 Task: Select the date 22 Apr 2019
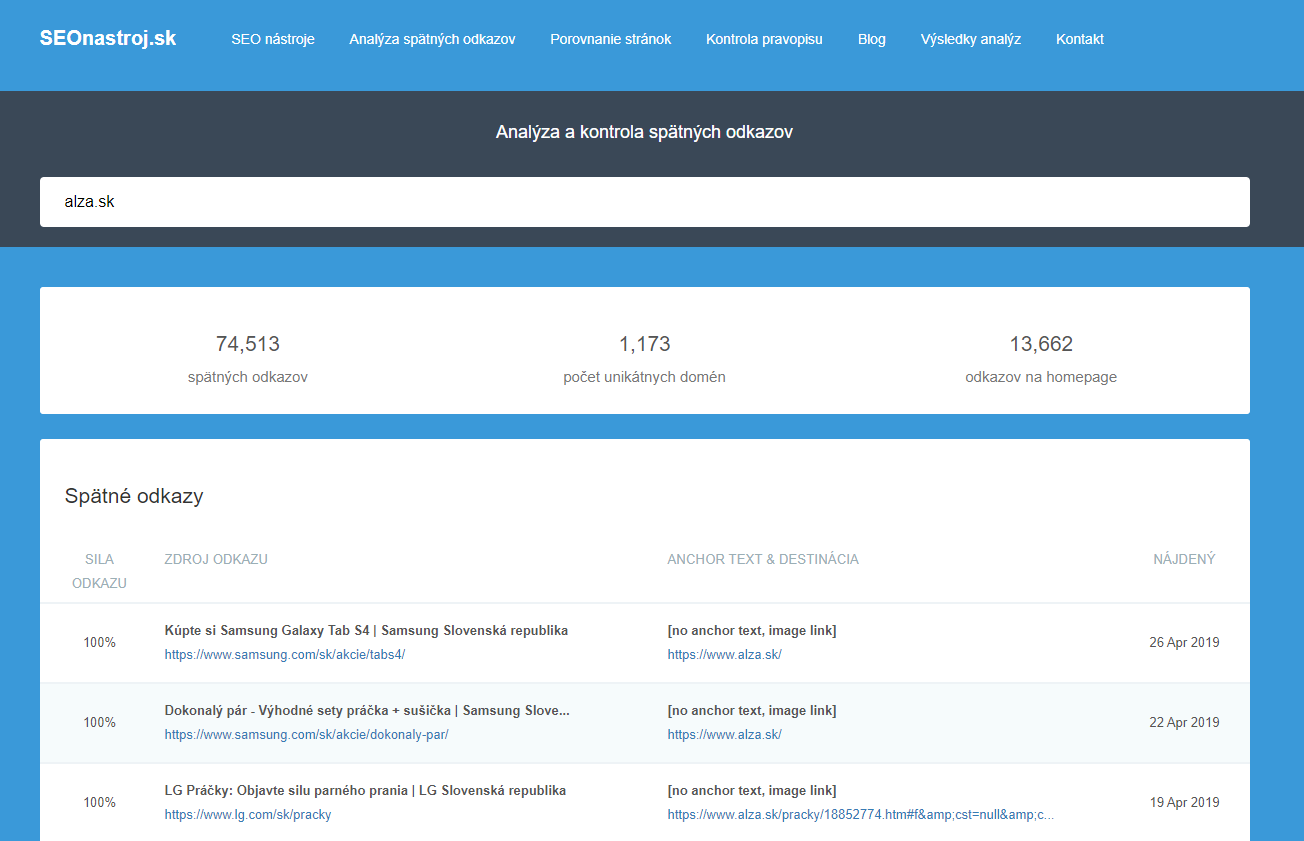point(1184,722)
